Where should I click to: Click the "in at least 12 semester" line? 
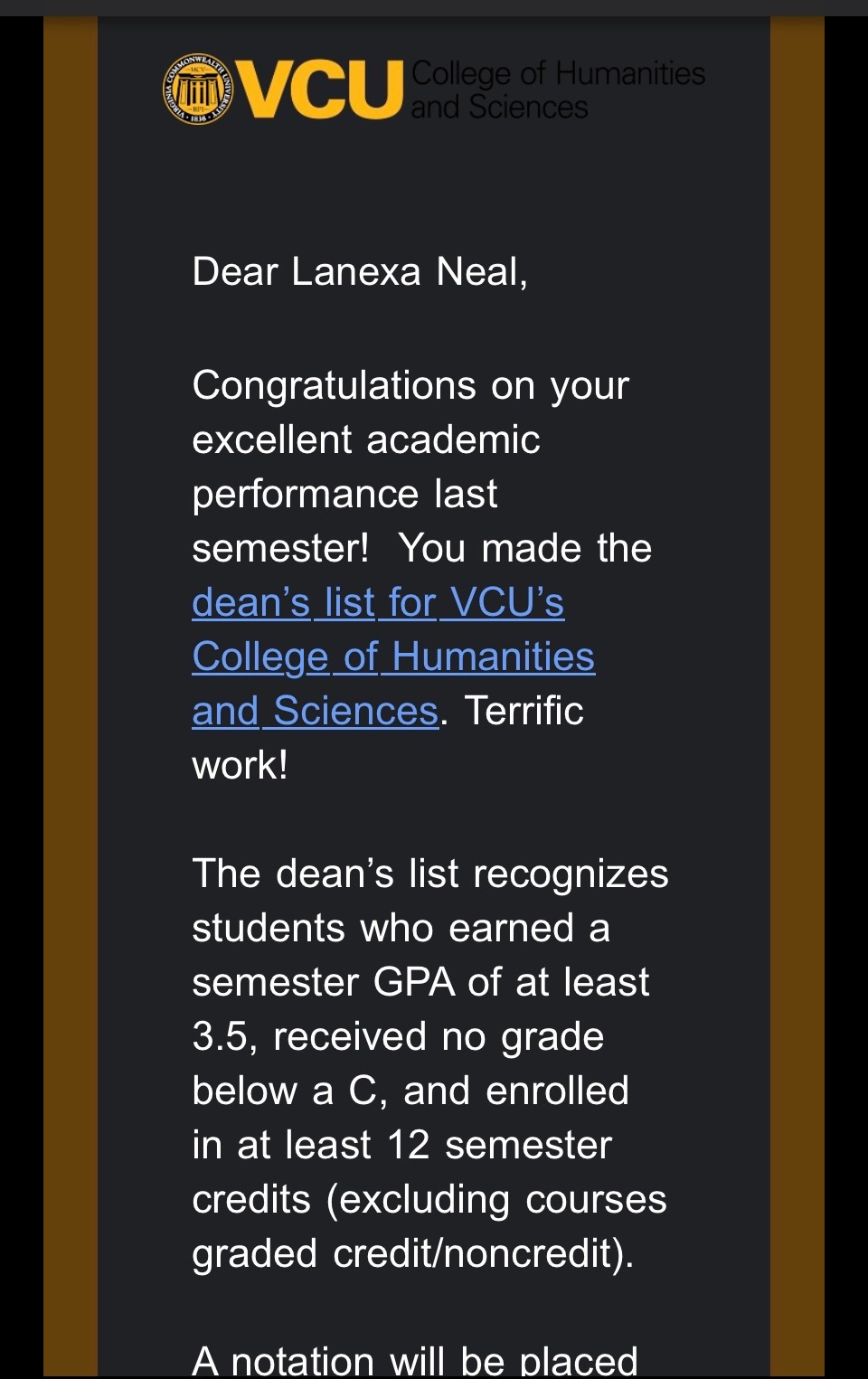[402, 1145]
